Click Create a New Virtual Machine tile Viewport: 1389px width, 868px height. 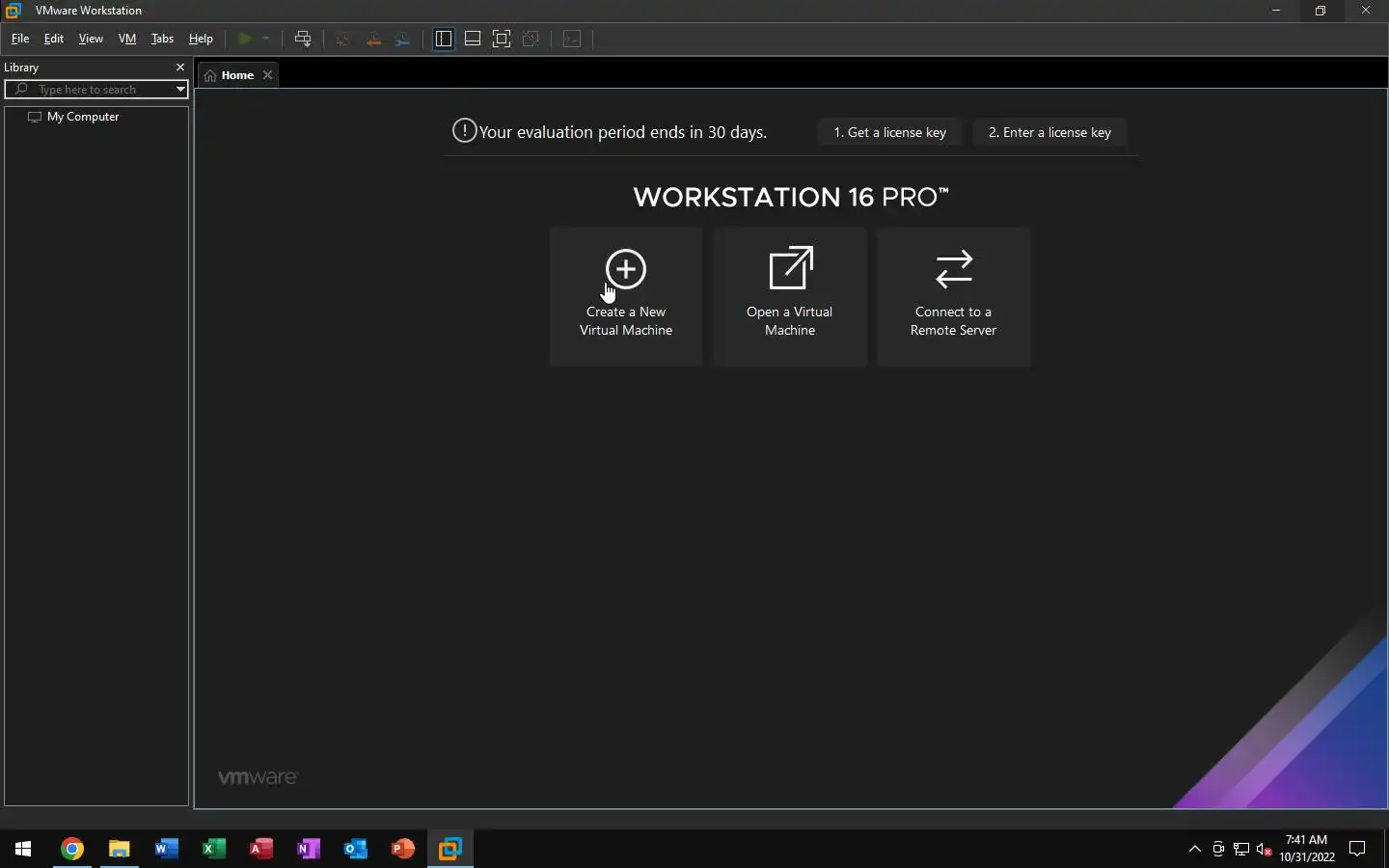coord(626,297)
